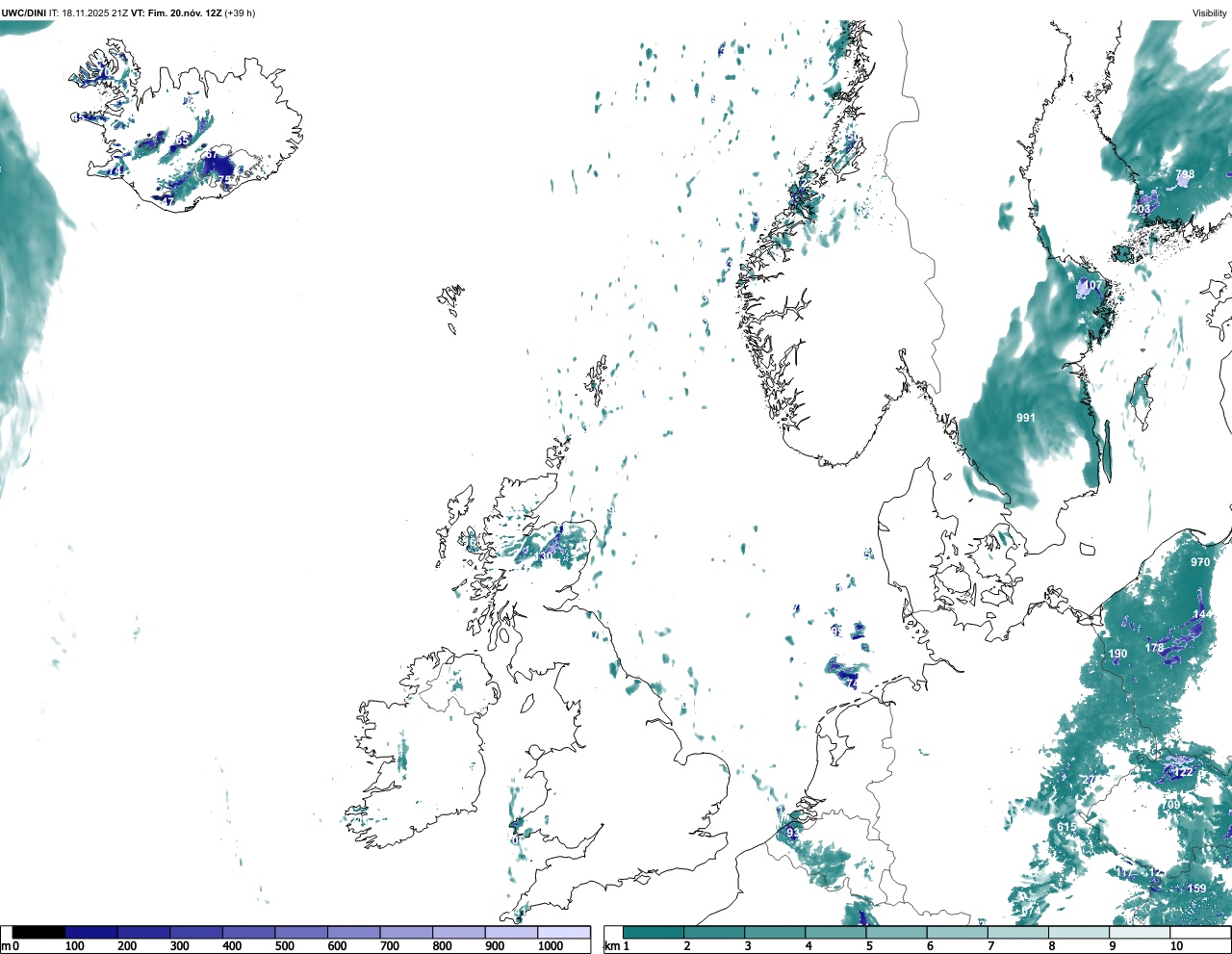
Task: Click the 3–4 km legend swatch
Action: point(775,933)
